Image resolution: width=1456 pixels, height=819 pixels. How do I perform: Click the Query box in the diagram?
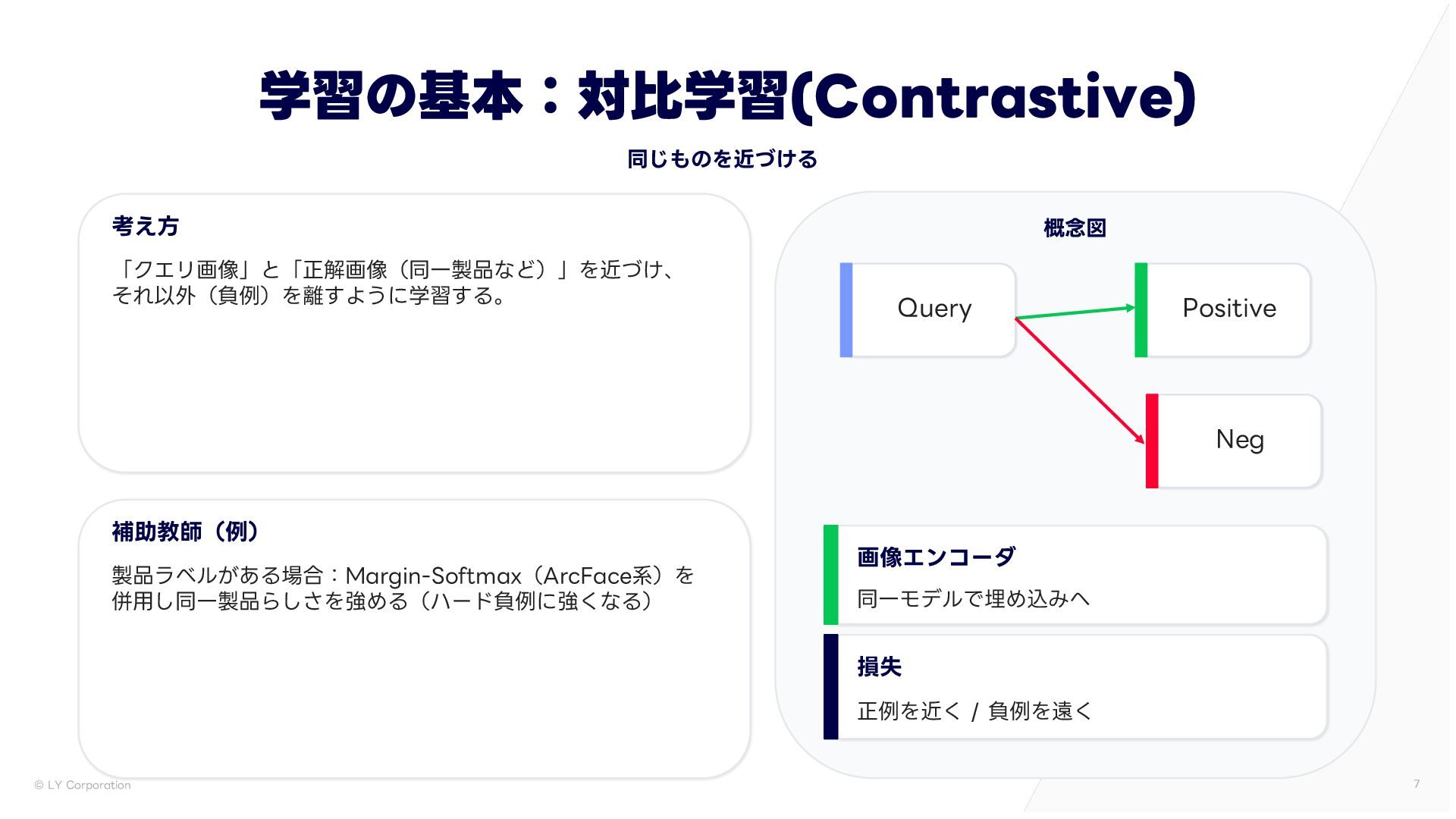[x=927, y=310]
